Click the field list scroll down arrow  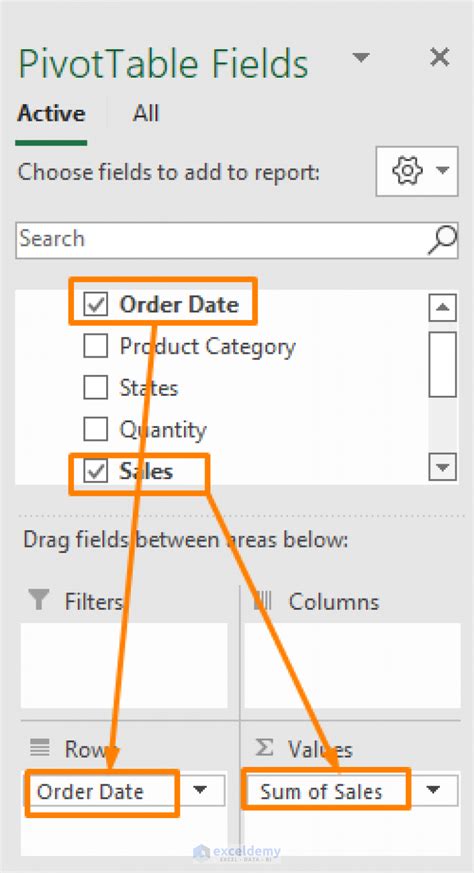tap(443, 467)
